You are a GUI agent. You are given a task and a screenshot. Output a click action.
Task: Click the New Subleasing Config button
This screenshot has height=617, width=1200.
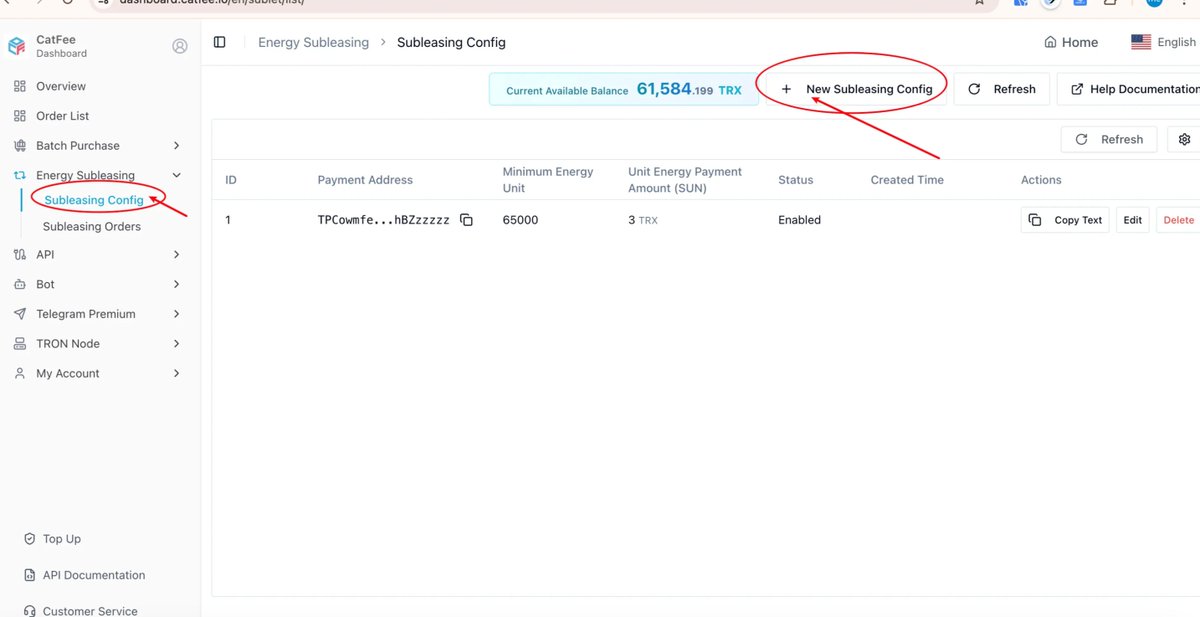[x=857, y=89]
